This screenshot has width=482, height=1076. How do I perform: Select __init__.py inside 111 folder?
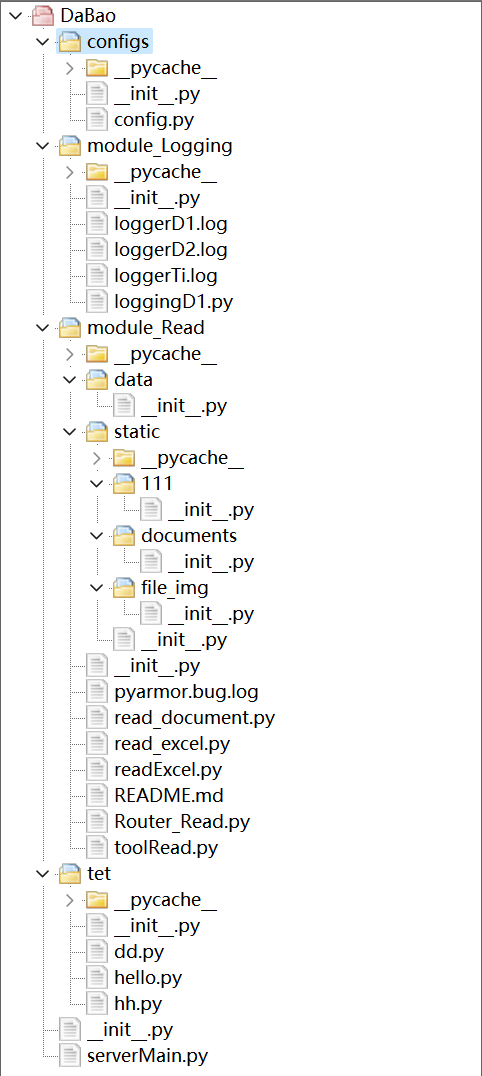[211, 510]
